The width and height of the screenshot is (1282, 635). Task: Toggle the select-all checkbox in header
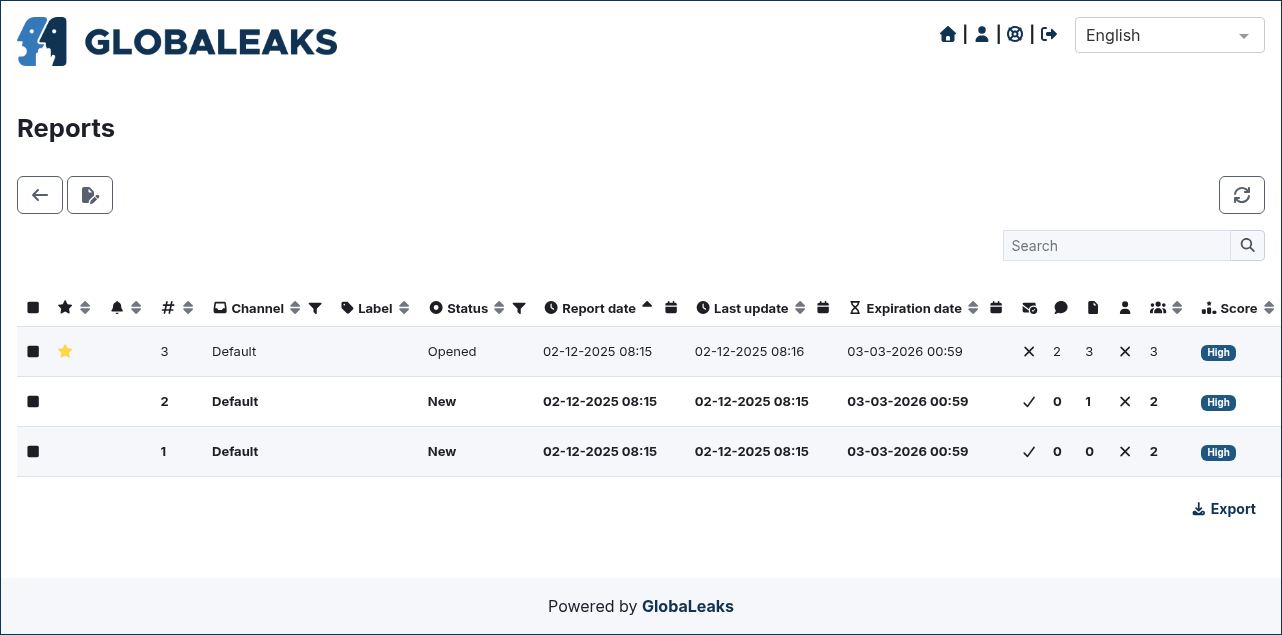(x=33, y=308)
